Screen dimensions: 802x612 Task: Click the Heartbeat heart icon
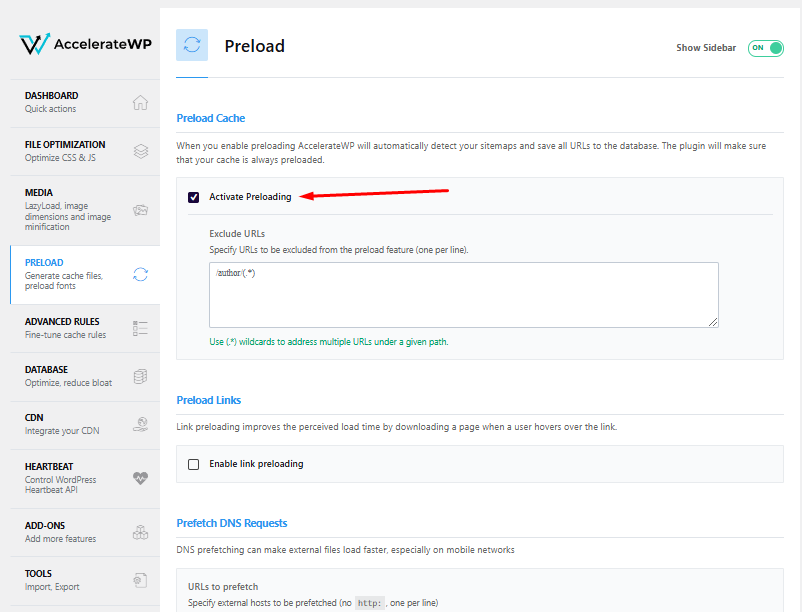pyautogui.click(x=141, y=478)
